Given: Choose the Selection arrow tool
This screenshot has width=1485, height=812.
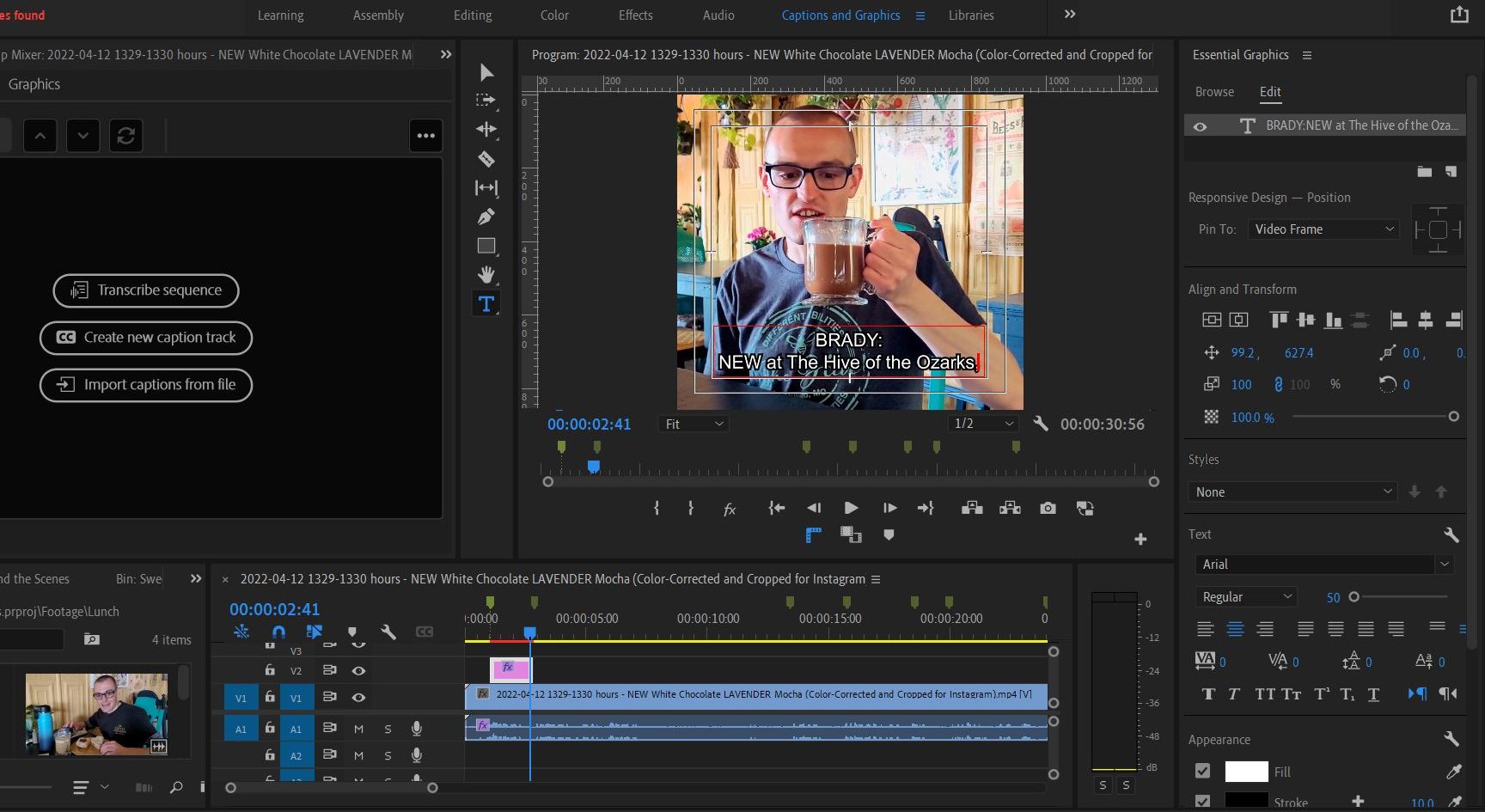Looking at the screenshot, I should pos(486,72).
